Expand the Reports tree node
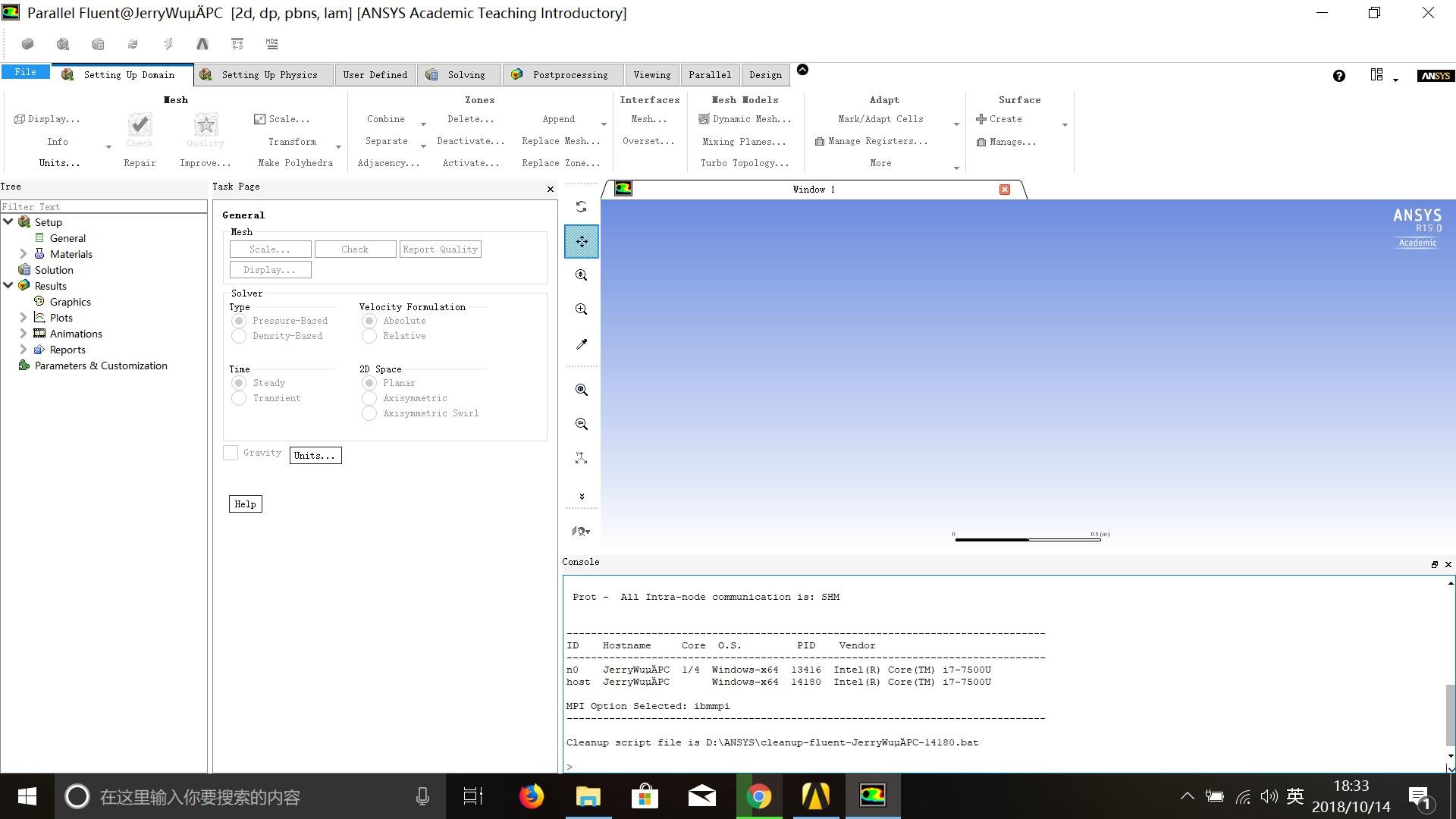The height and width of the screenshot is (819, 1456). (x=23, y=349)
